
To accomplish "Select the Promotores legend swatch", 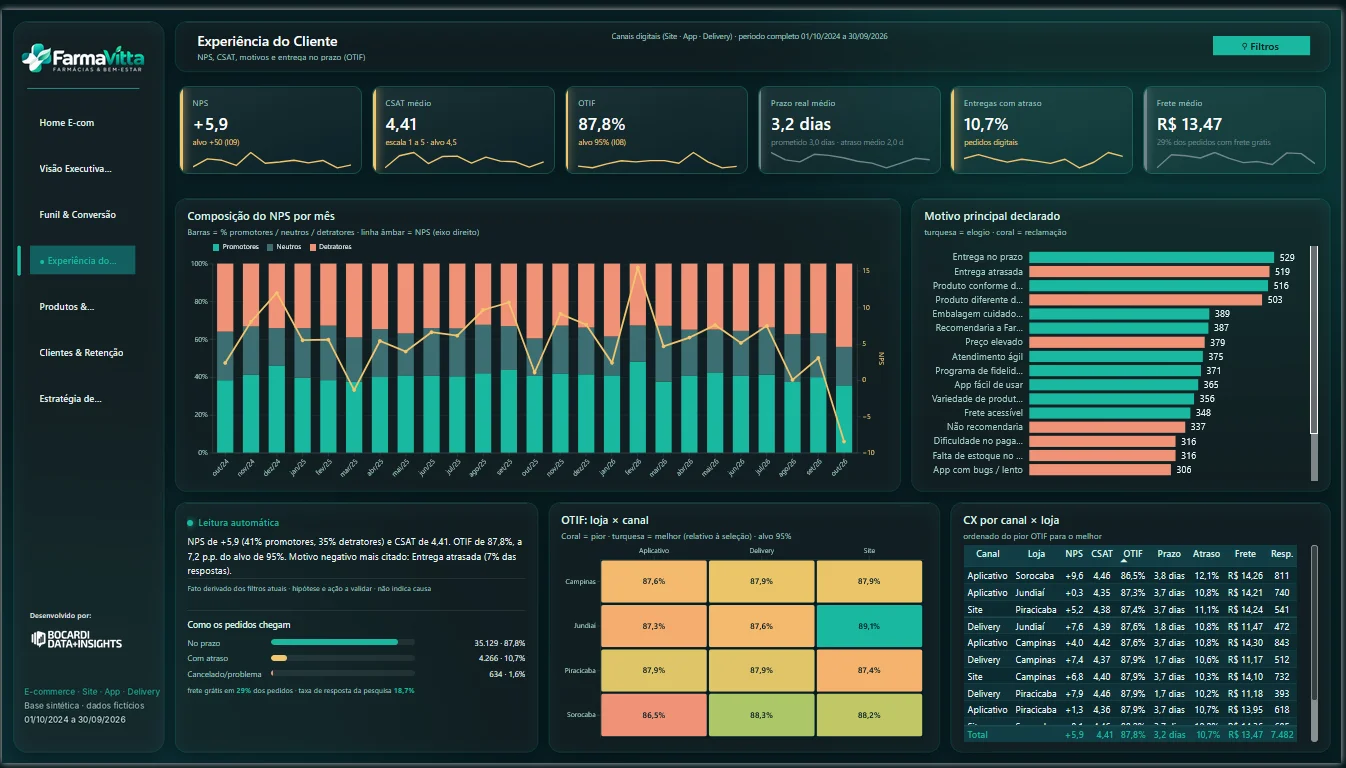I will click(x=216, y=246).
